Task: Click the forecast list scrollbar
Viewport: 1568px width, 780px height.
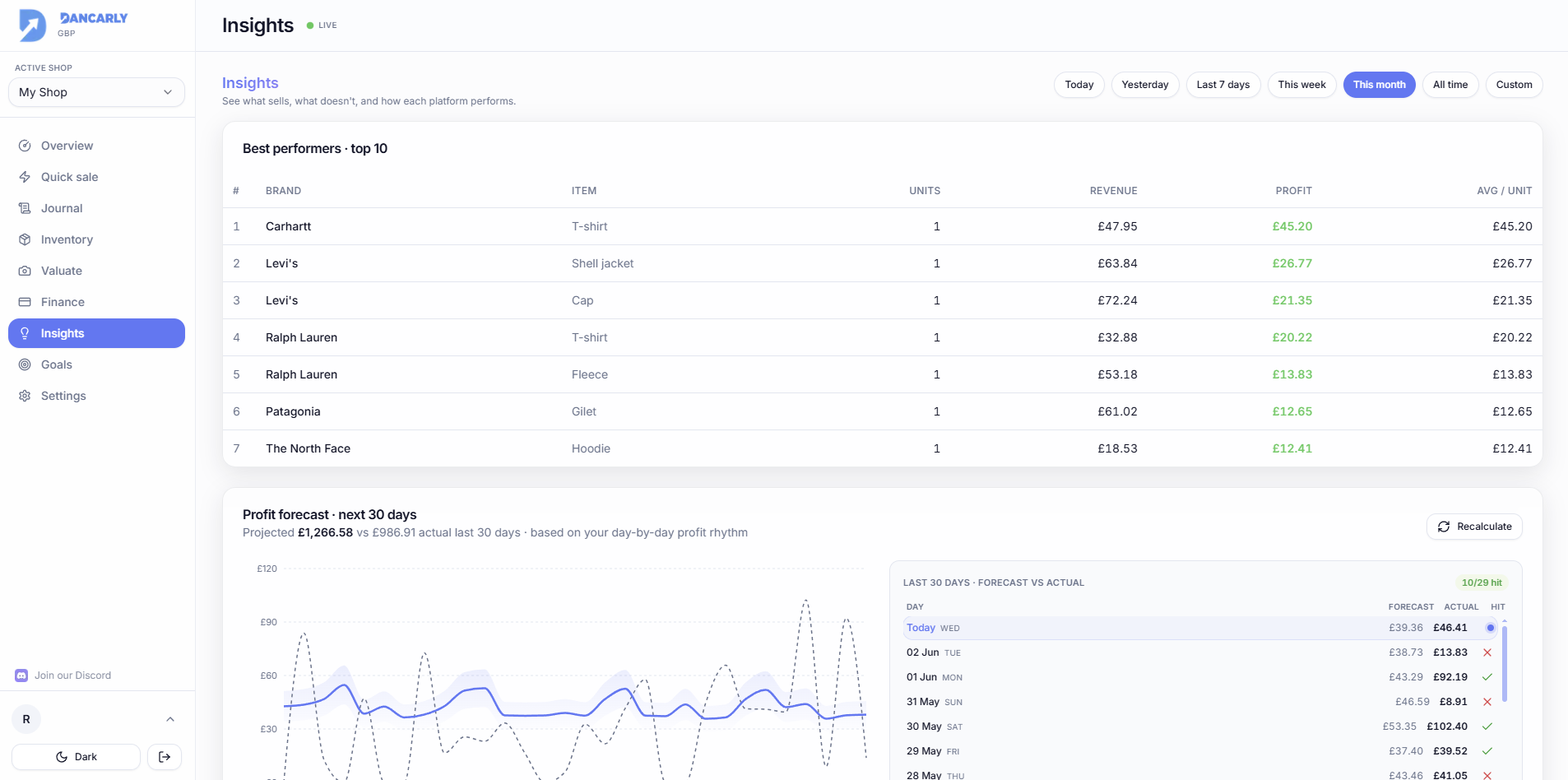Action: (x=1505, y=663)
